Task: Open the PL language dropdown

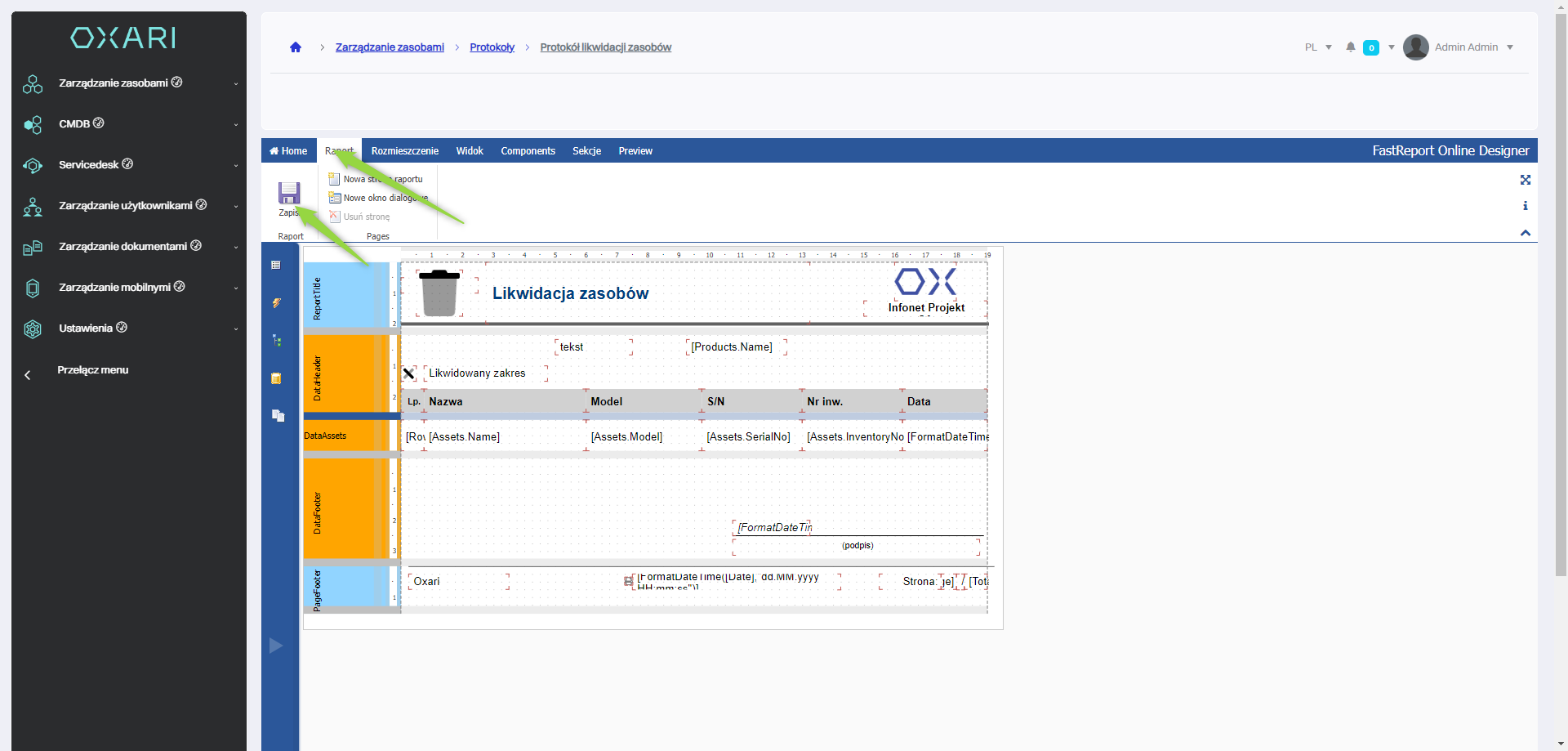Action: [x=1318, y=47]
